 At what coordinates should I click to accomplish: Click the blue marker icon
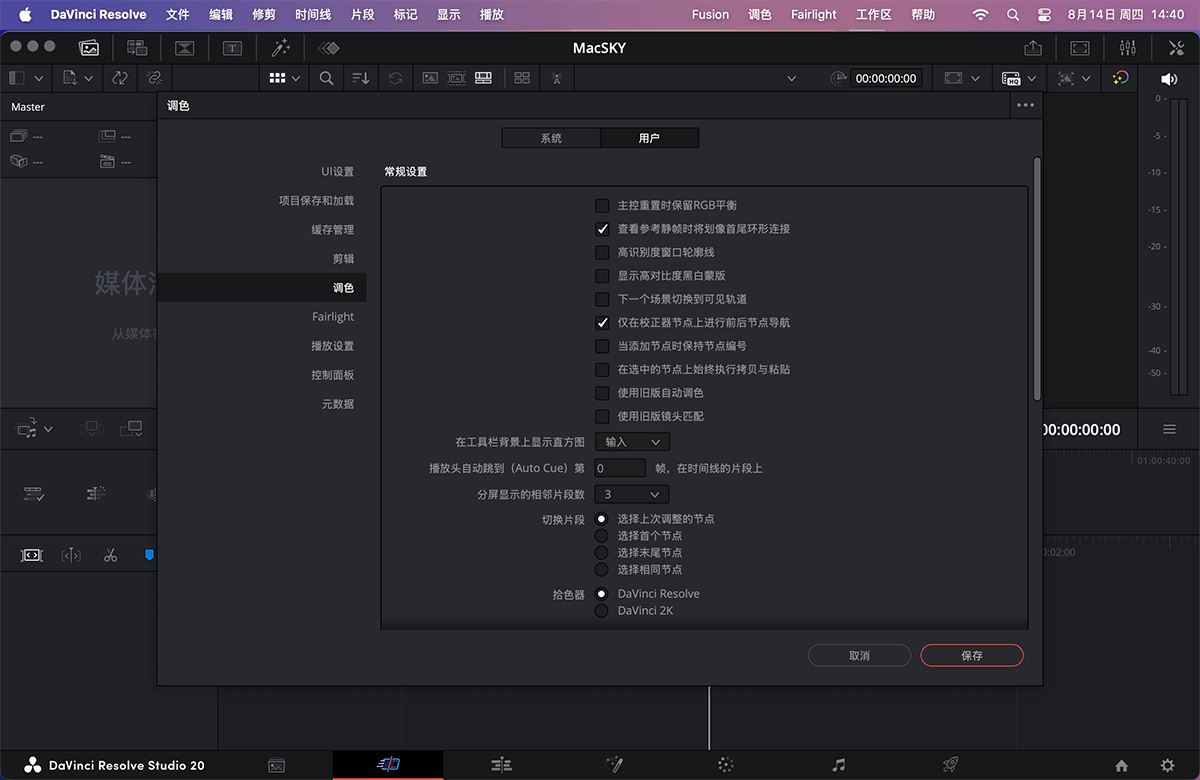click(150, 554)
